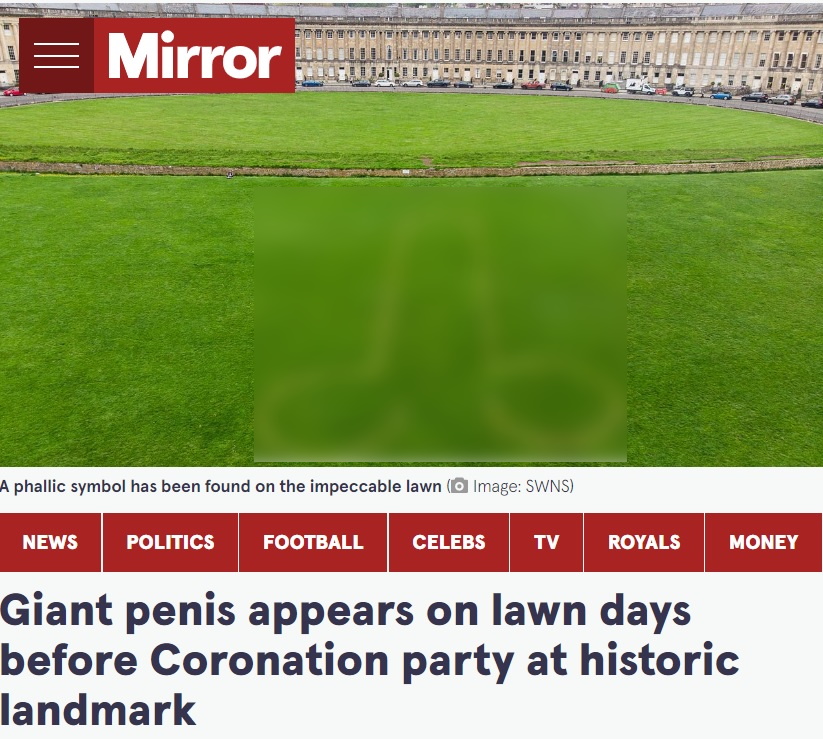Open the MONEY section
823x739 pixels.
point(764,542)
